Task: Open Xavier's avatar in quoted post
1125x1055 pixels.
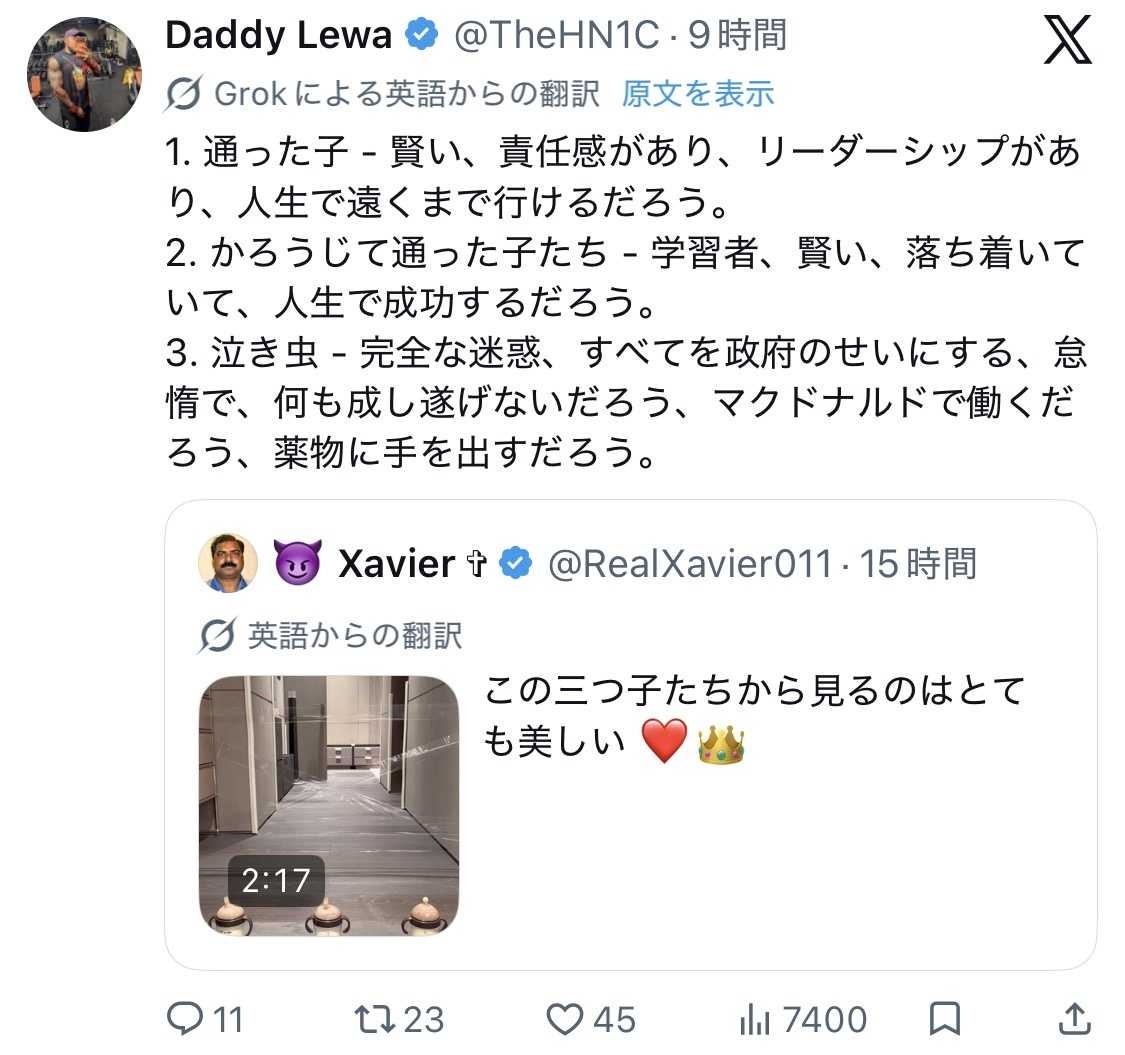Action: (x=228, y=563)
